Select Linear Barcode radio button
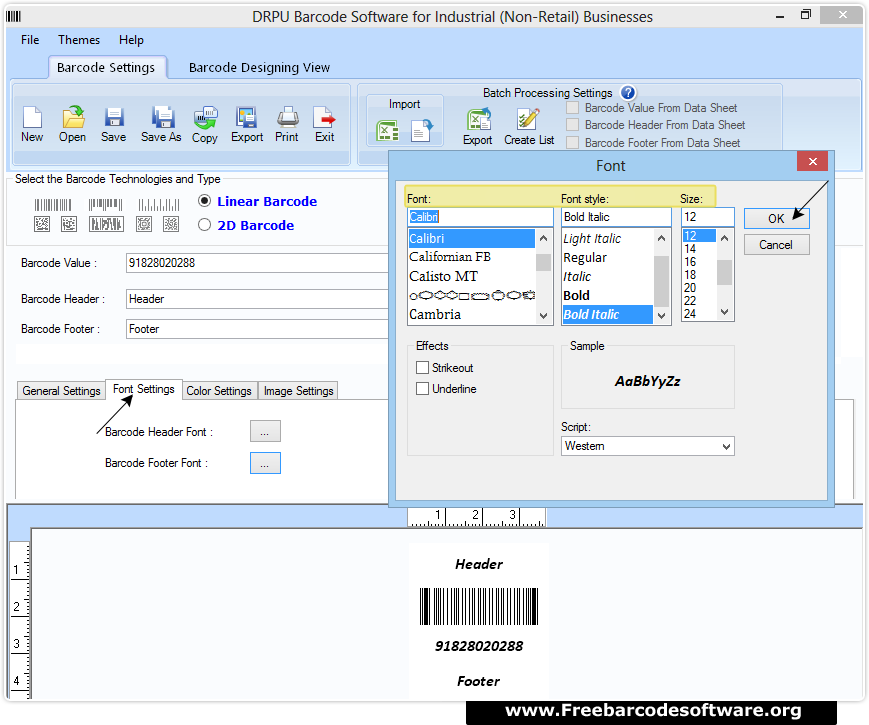 click(x=205, y=201)
